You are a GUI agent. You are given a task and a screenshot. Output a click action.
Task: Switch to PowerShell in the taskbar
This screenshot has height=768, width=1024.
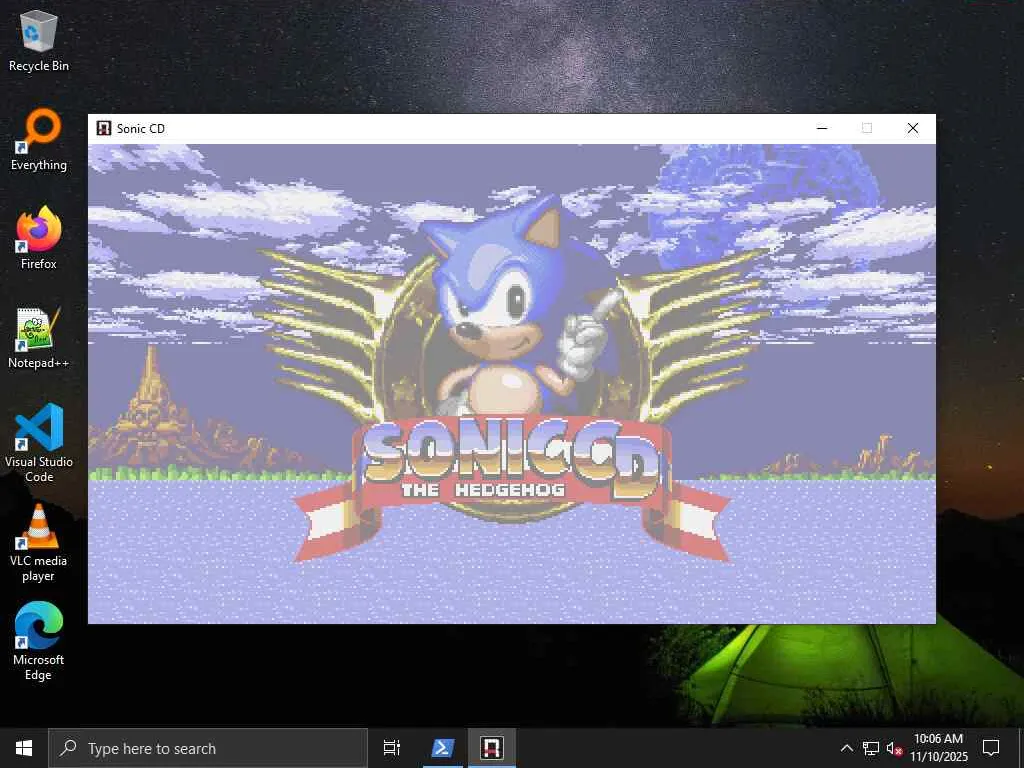pyautogui.click(x=442, y=748)
